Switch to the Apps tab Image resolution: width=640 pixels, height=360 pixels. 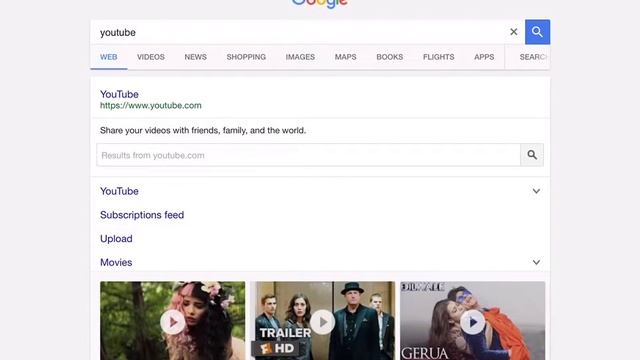484,57
